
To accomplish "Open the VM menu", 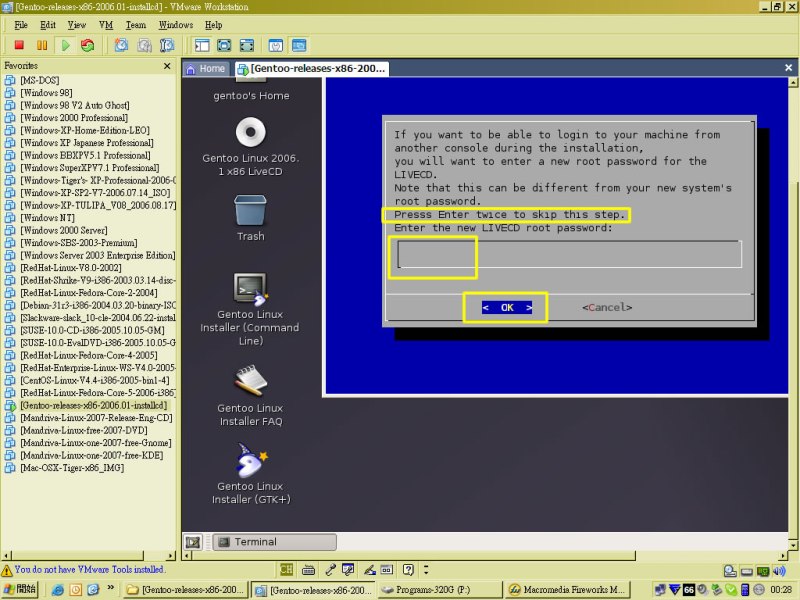I will 106,25.
